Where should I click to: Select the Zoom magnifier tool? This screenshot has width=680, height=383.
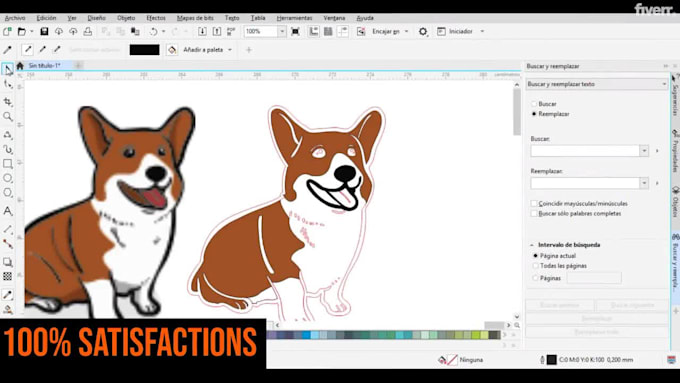point(7,117)
